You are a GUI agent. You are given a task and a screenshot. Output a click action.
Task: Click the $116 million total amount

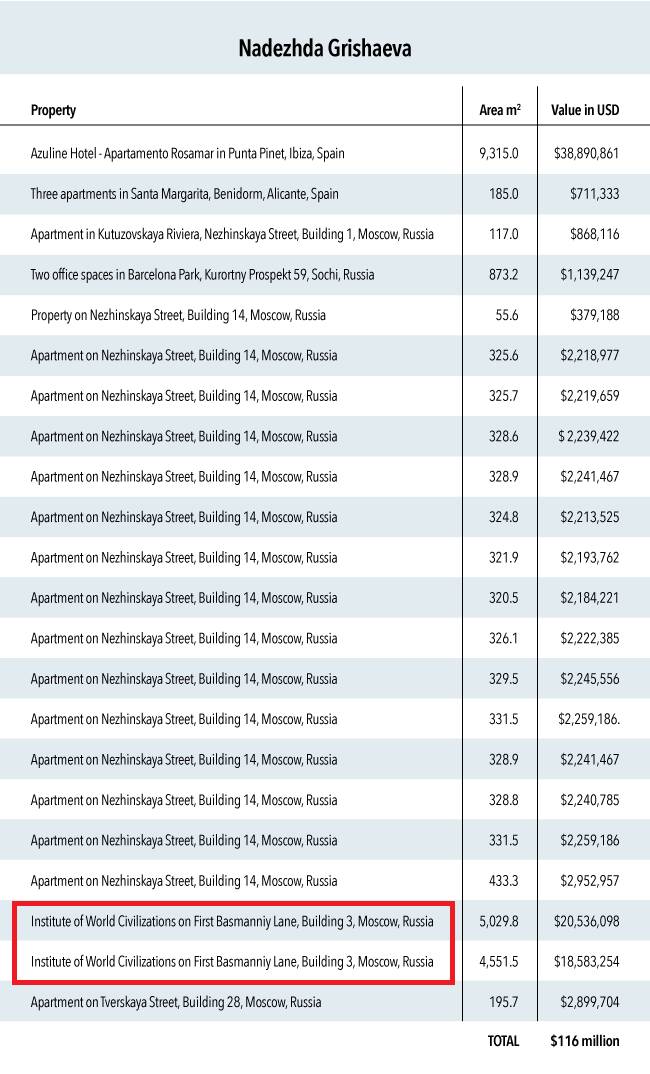(585, 1041)
